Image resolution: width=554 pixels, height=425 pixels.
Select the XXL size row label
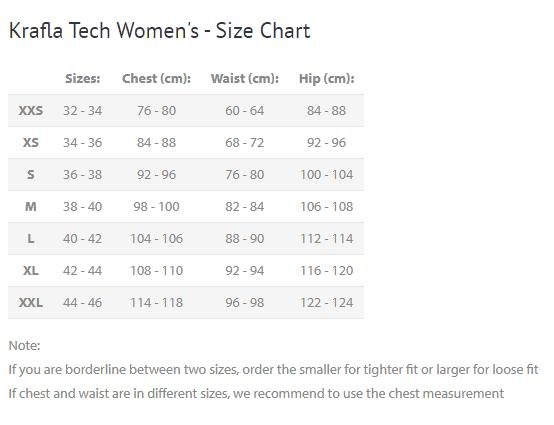click(31, 303)
